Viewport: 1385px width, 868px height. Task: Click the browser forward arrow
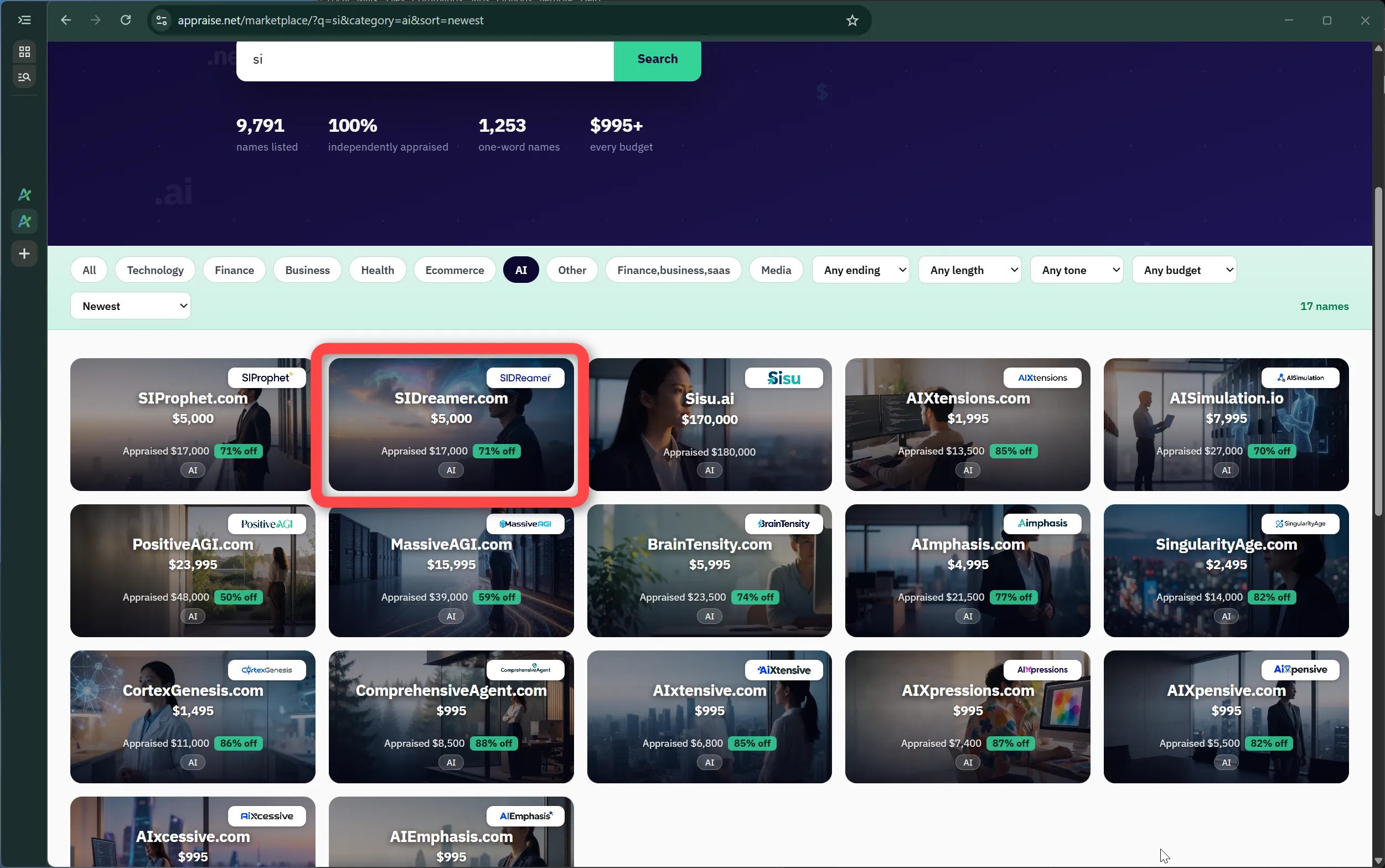(96, 20)
